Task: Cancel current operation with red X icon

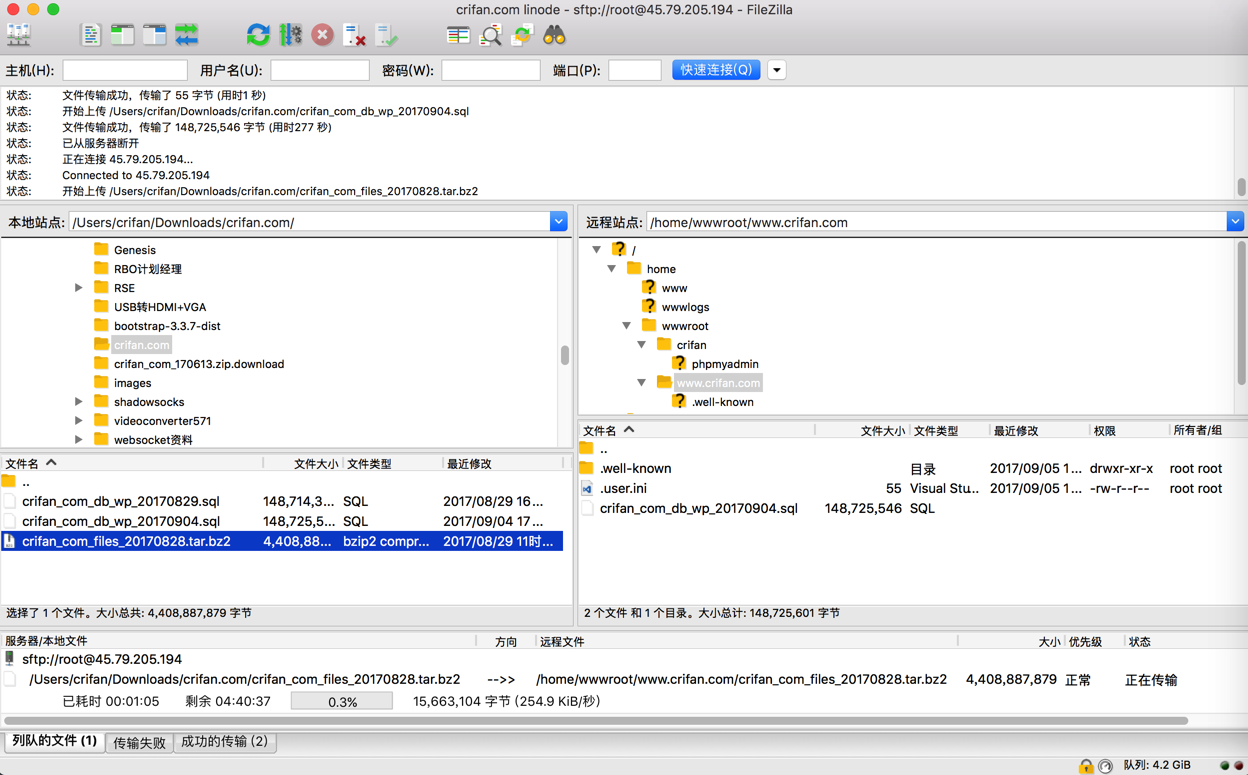Action: (322, 35)
